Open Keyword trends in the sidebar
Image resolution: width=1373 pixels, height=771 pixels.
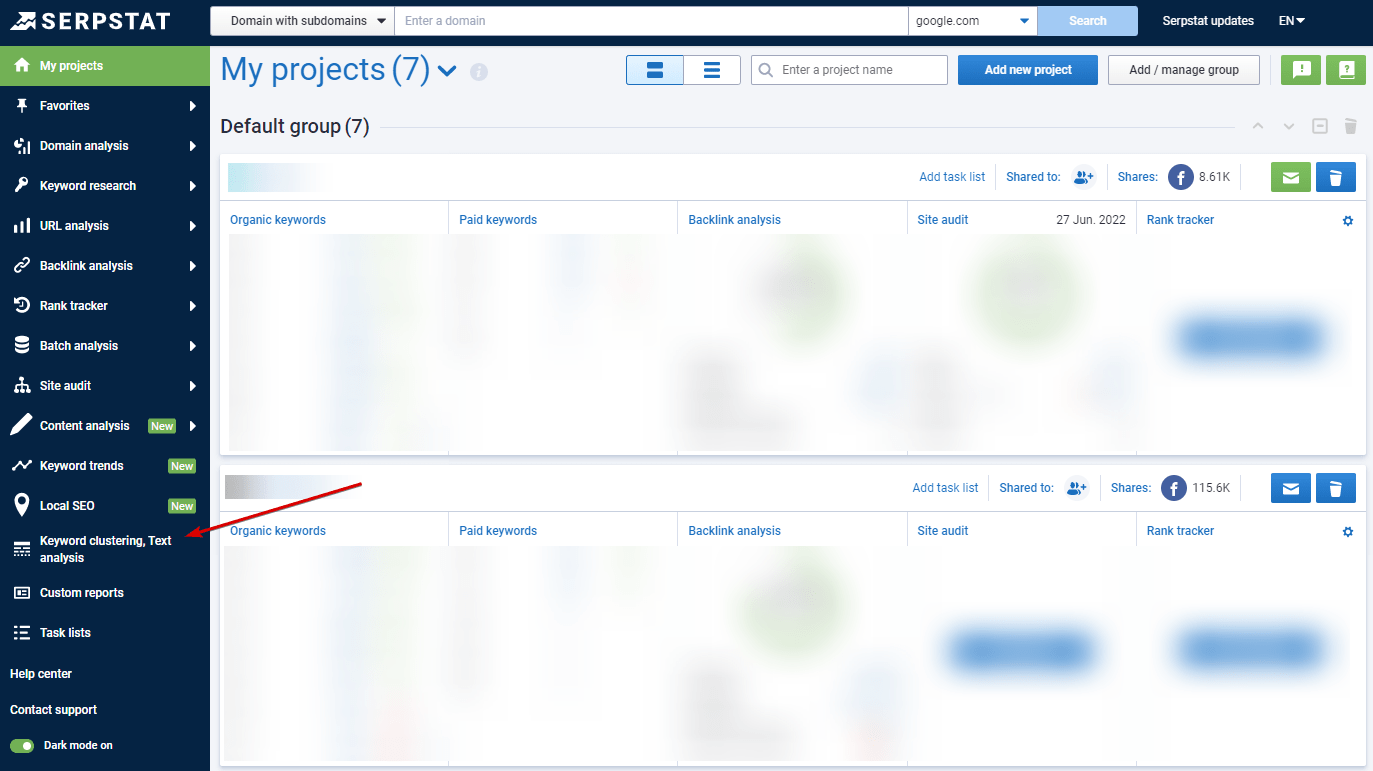pyautogui.click(x=105, y=466)
